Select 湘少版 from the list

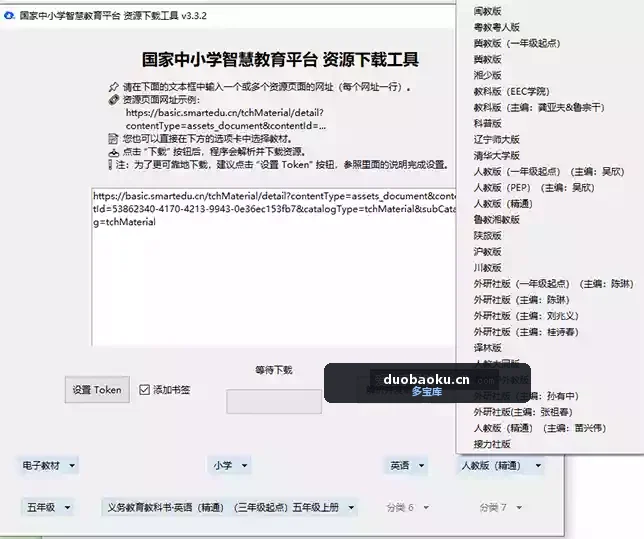(488, 75)
